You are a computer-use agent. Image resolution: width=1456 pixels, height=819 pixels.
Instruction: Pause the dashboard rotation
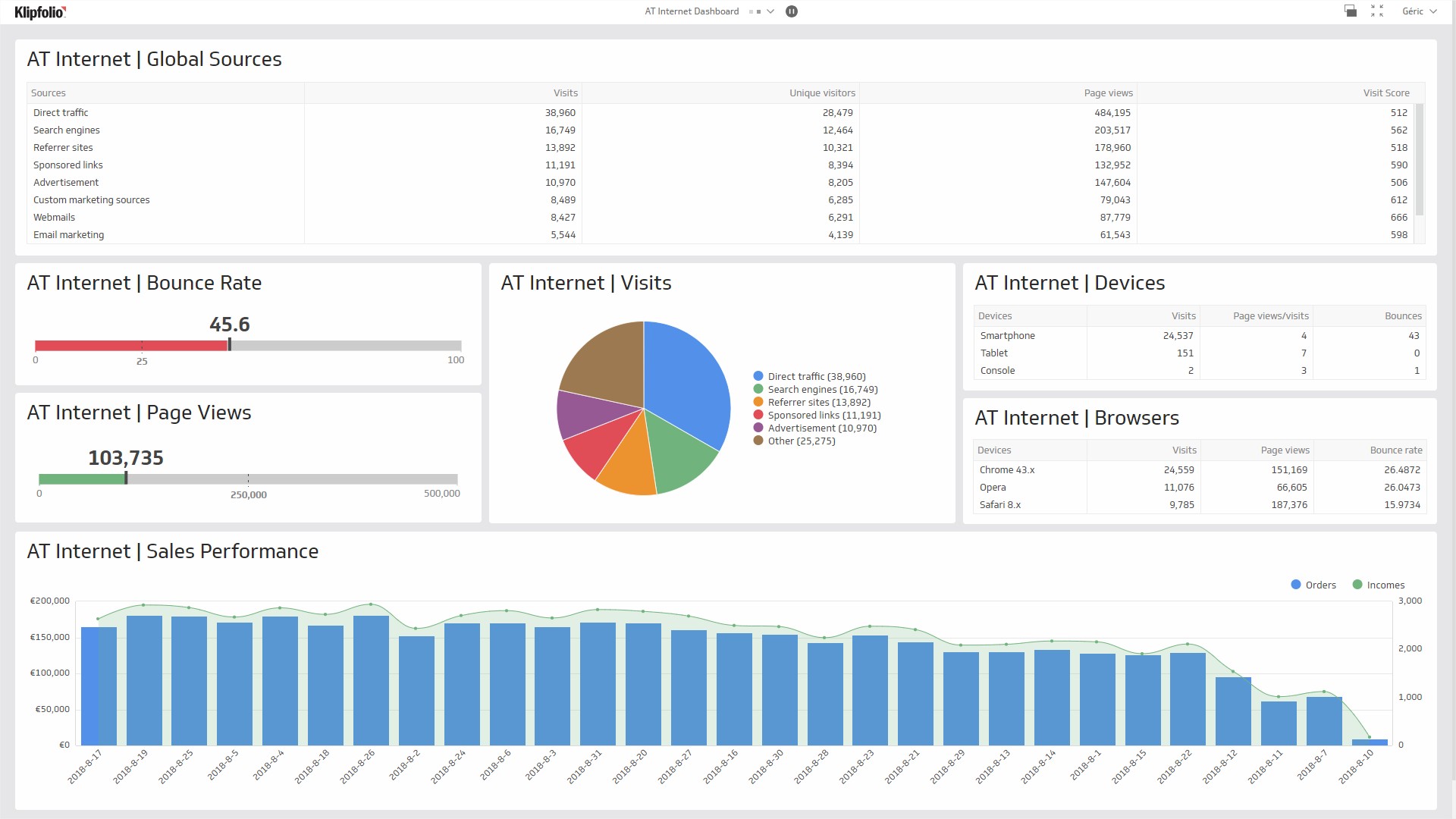[792, 11]
